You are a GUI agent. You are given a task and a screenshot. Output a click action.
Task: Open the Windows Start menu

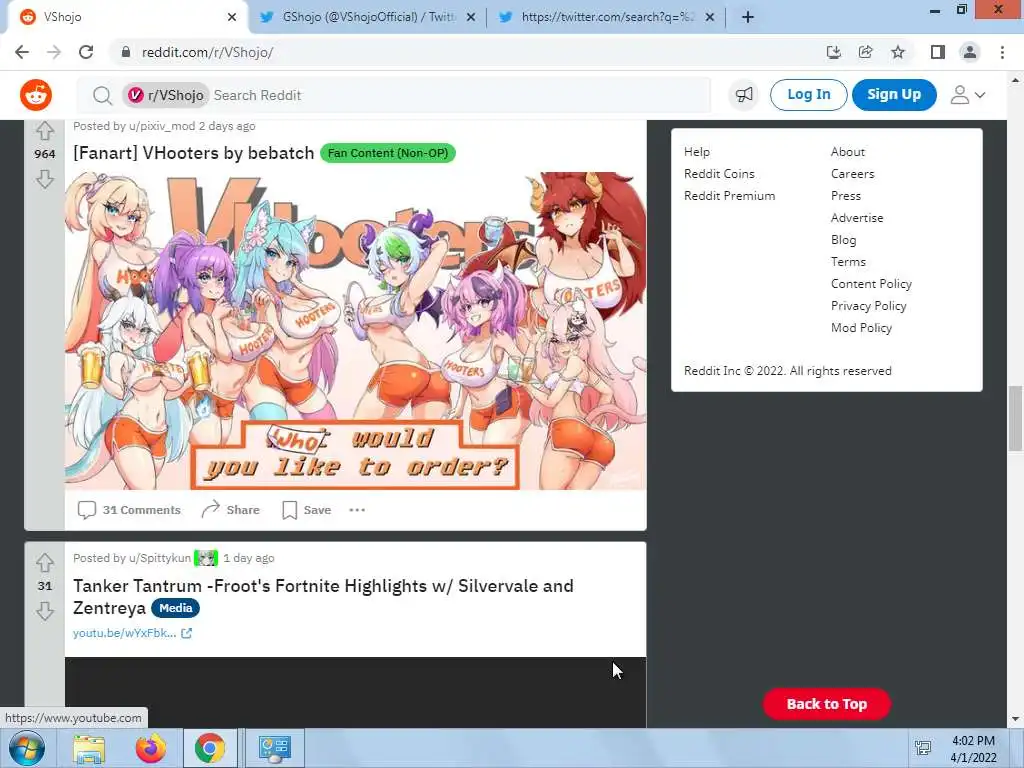pos(27,748)
